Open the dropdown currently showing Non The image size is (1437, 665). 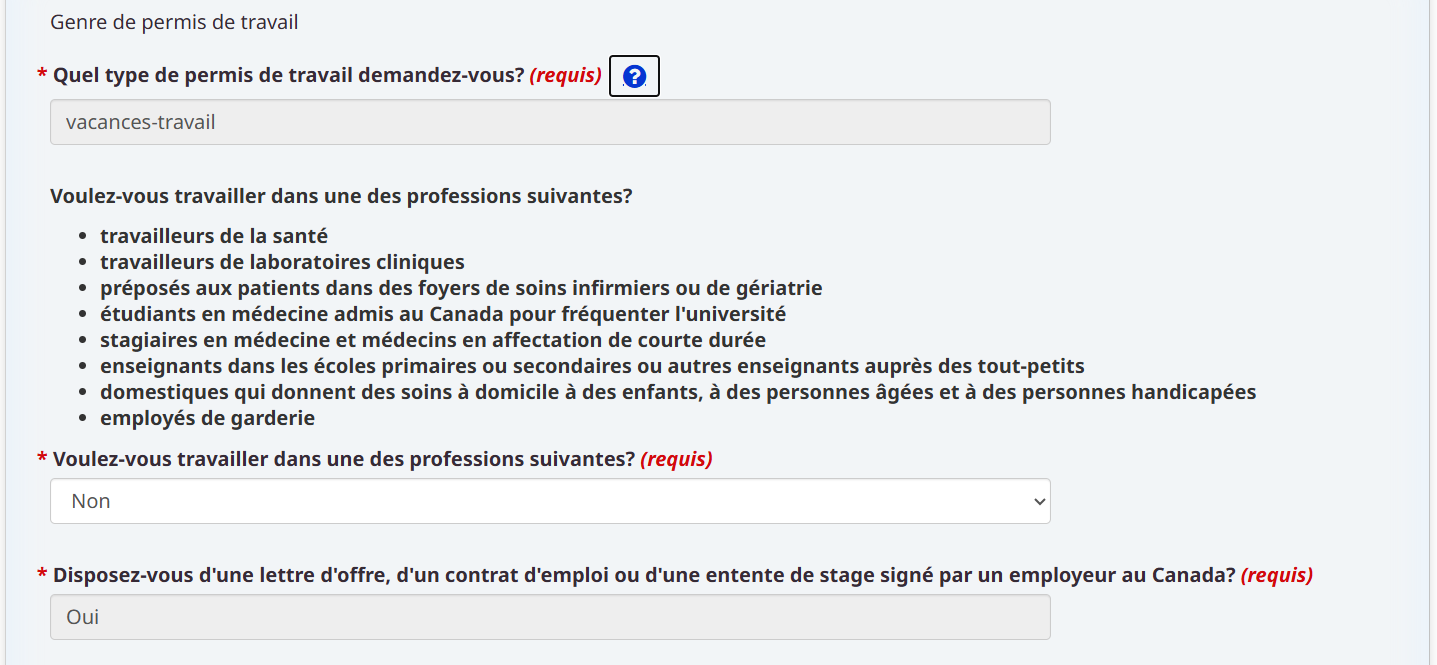550,501
